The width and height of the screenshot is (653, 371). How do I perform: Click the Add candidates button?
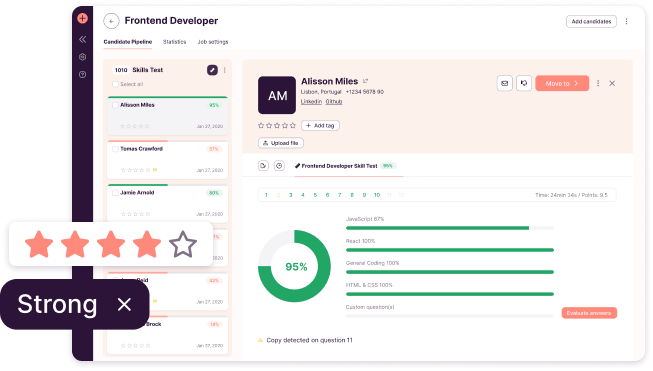[x=591, y=21]
